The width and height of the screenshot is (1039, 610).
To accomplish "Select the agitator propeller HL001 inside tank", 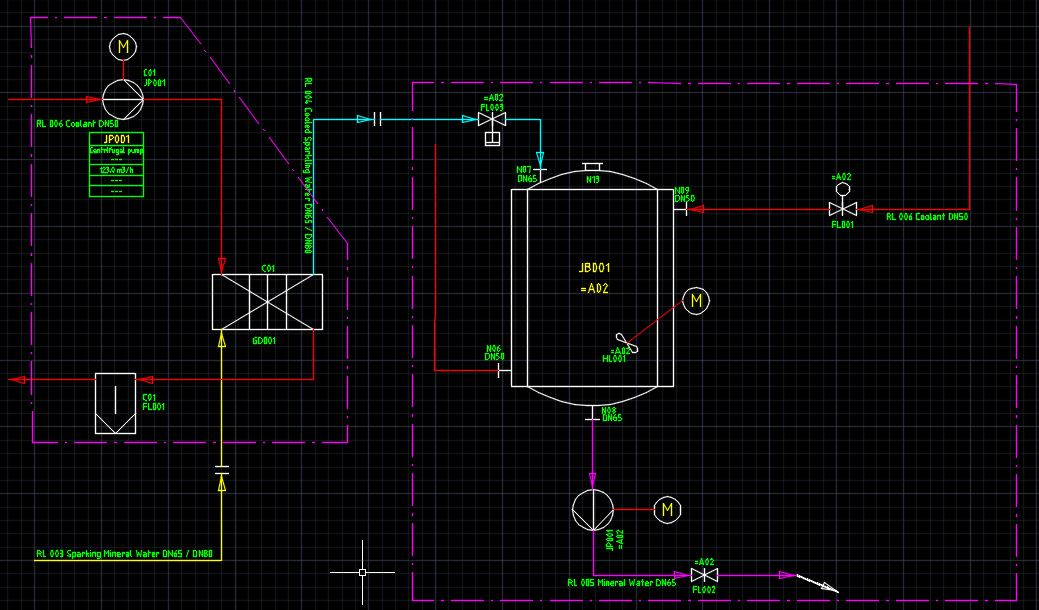I will (629, 343).
